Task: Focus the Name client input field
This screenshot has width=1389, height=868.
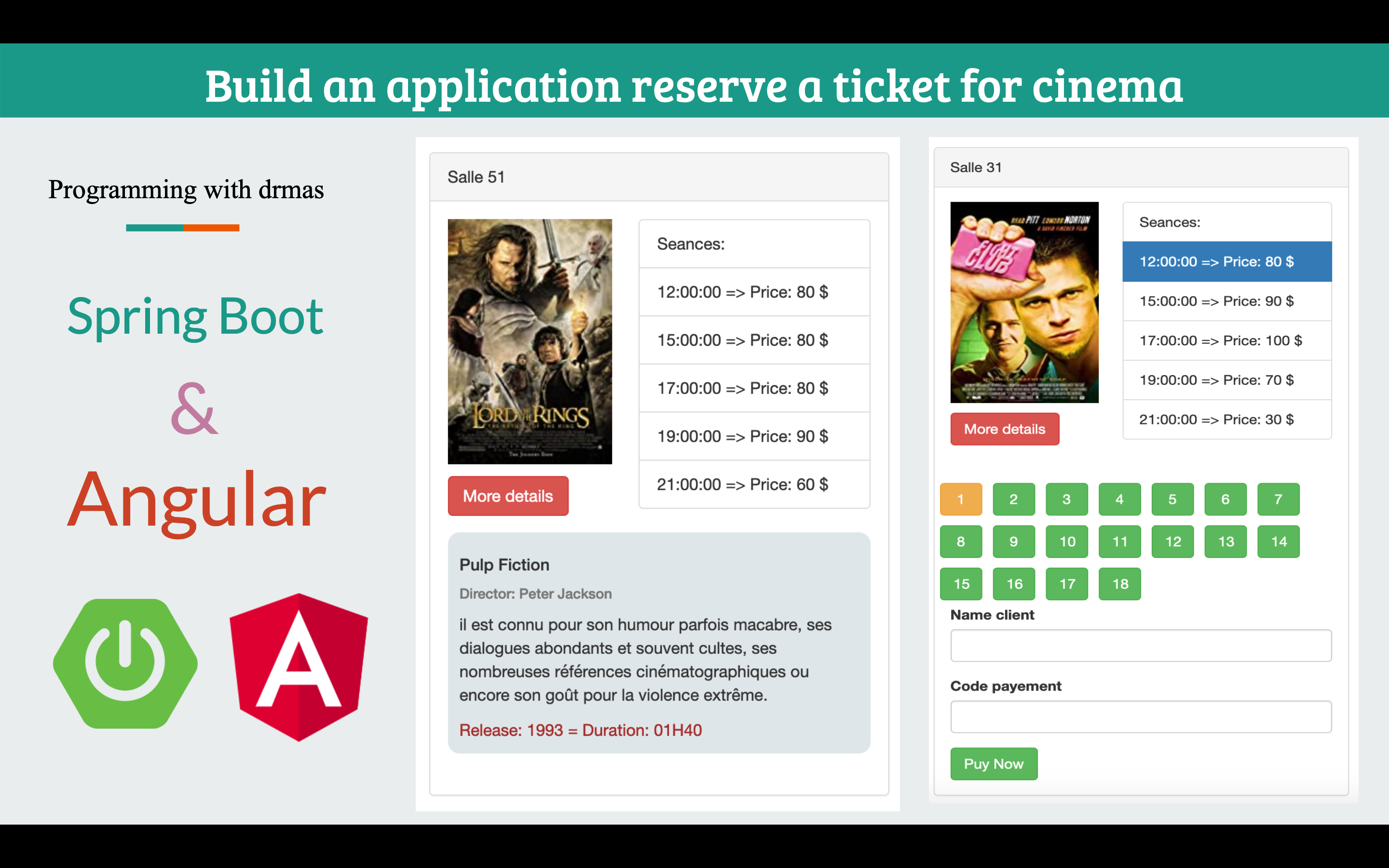Action: 1141,645
